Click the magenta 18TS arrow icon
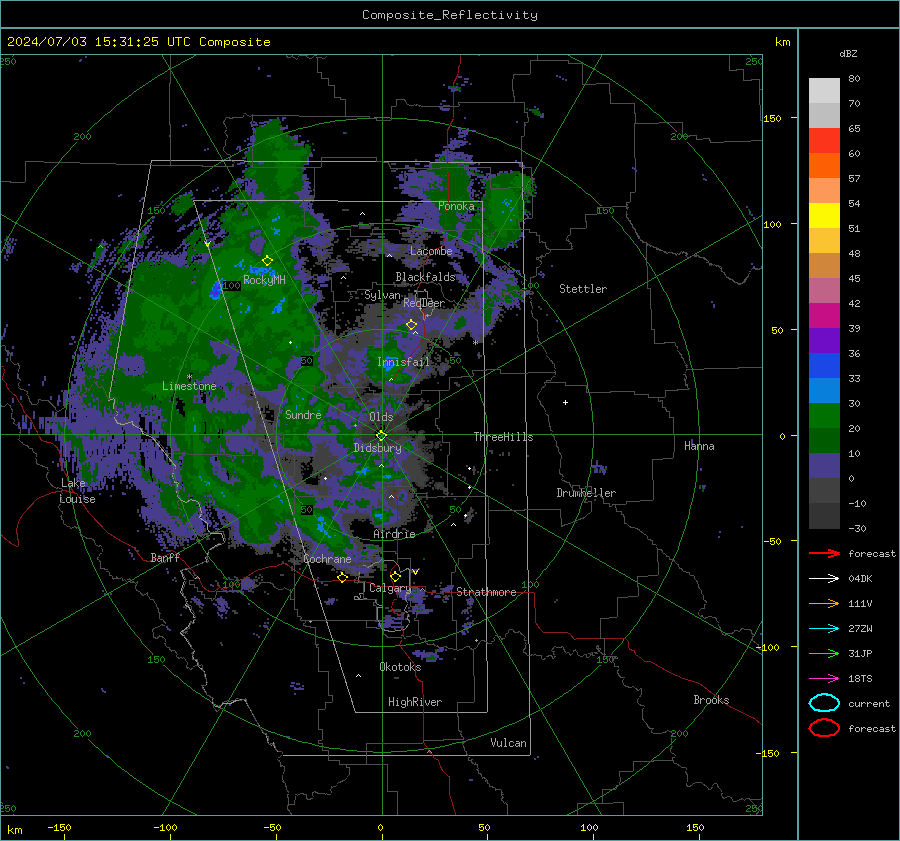This screenshot has height=841, width=900. 824,679
